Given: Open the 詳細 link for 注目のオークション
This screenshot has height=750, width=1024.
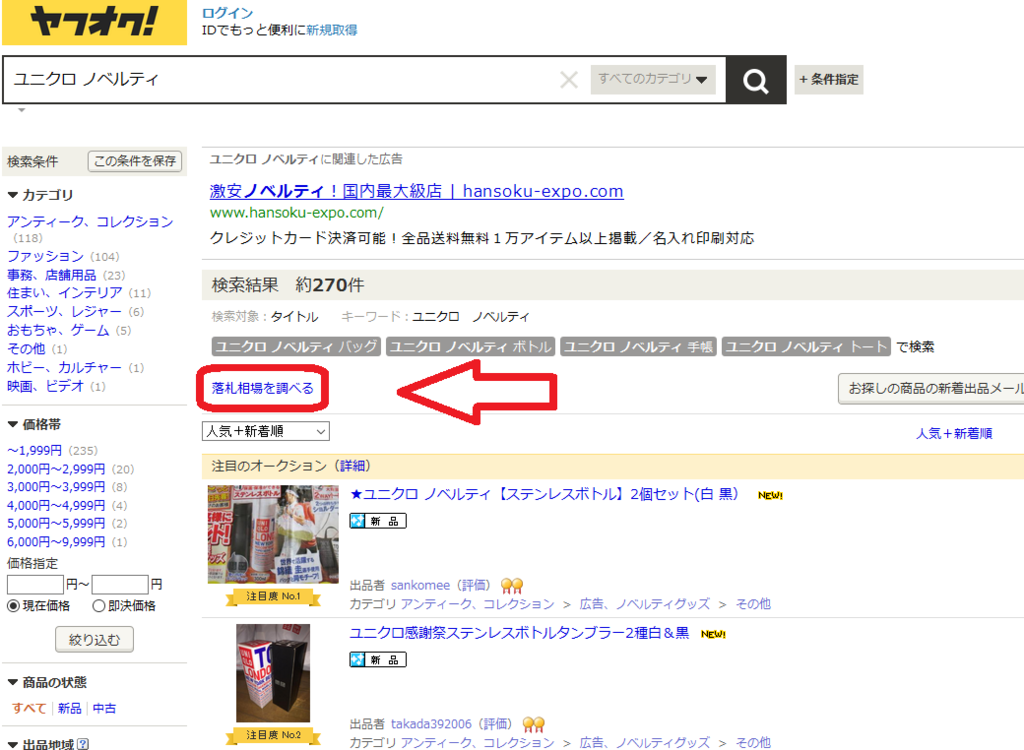Looking at the screenshot, I should (353, 465).
